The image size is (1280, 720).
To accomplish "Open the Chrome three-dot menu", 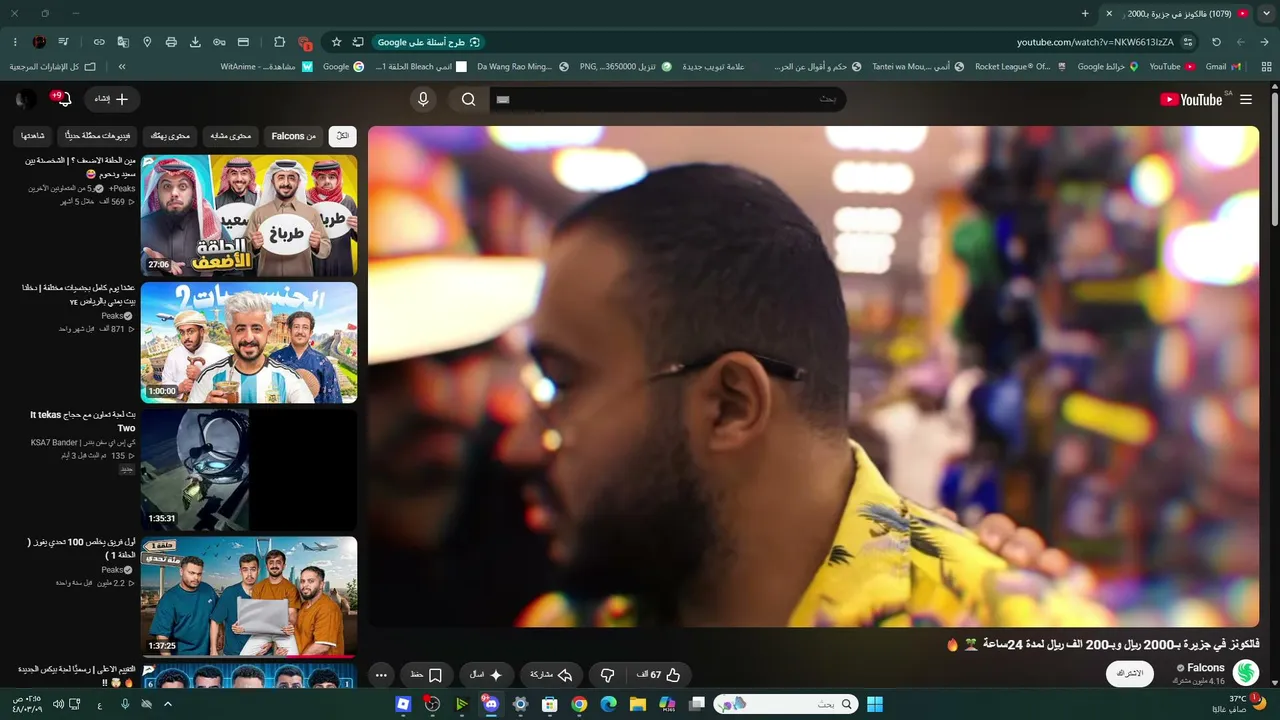I will click(15, 42).
